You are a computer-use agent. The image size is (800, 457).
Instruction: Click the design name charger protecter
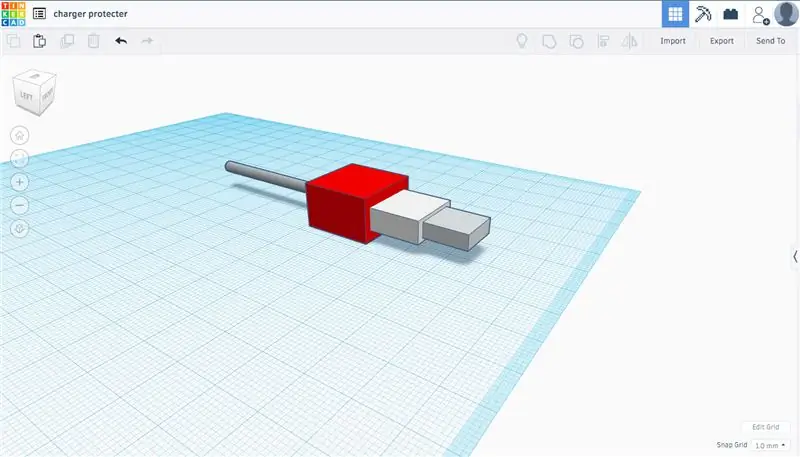90,14
